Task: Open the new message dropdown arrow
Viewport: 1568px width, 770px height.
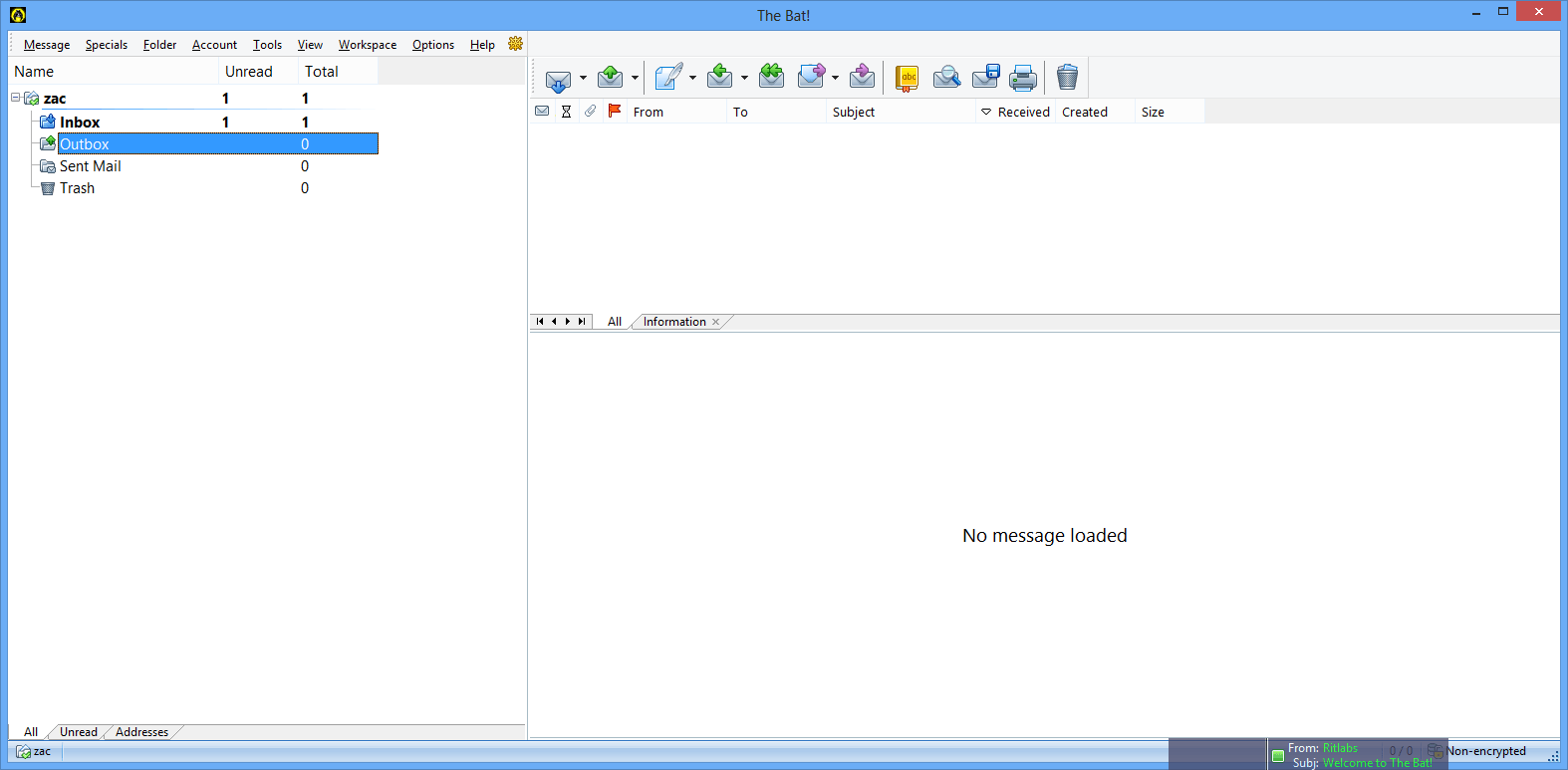Action: coord(692,78)
